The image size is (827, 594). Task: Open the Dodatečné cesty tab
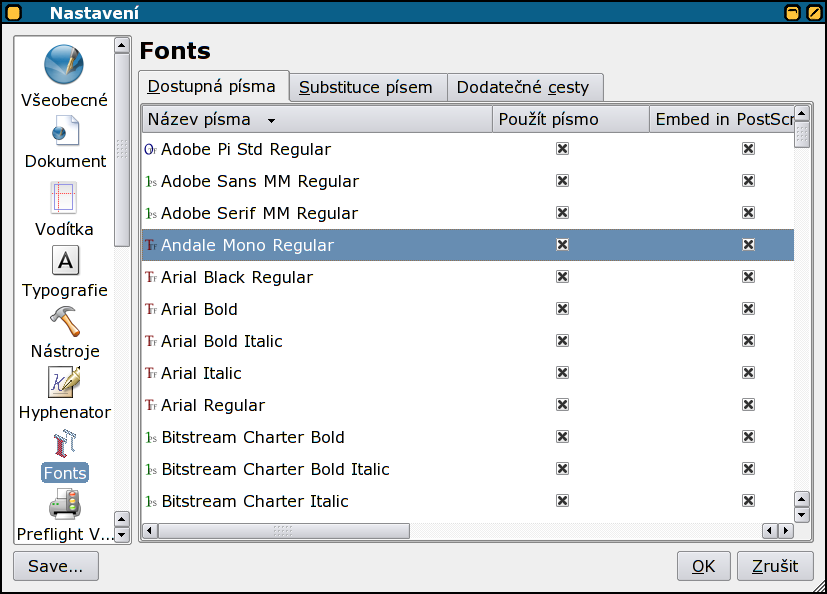point(523,88)
